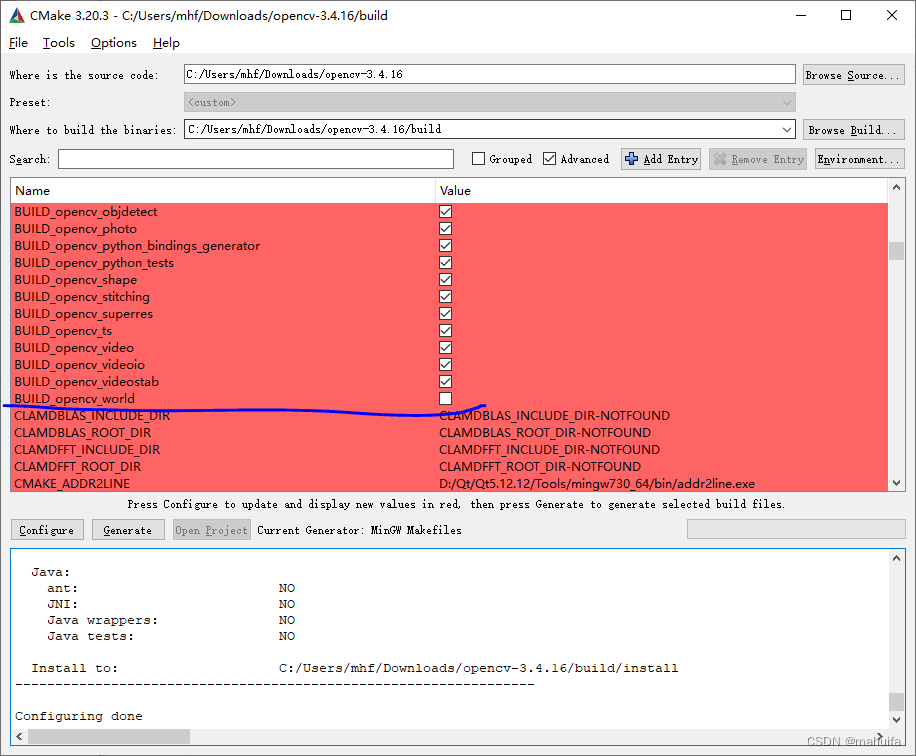Expand the build binaries path dropdown
The height and width of the screenshot is (756, 916).
(787, 129)
